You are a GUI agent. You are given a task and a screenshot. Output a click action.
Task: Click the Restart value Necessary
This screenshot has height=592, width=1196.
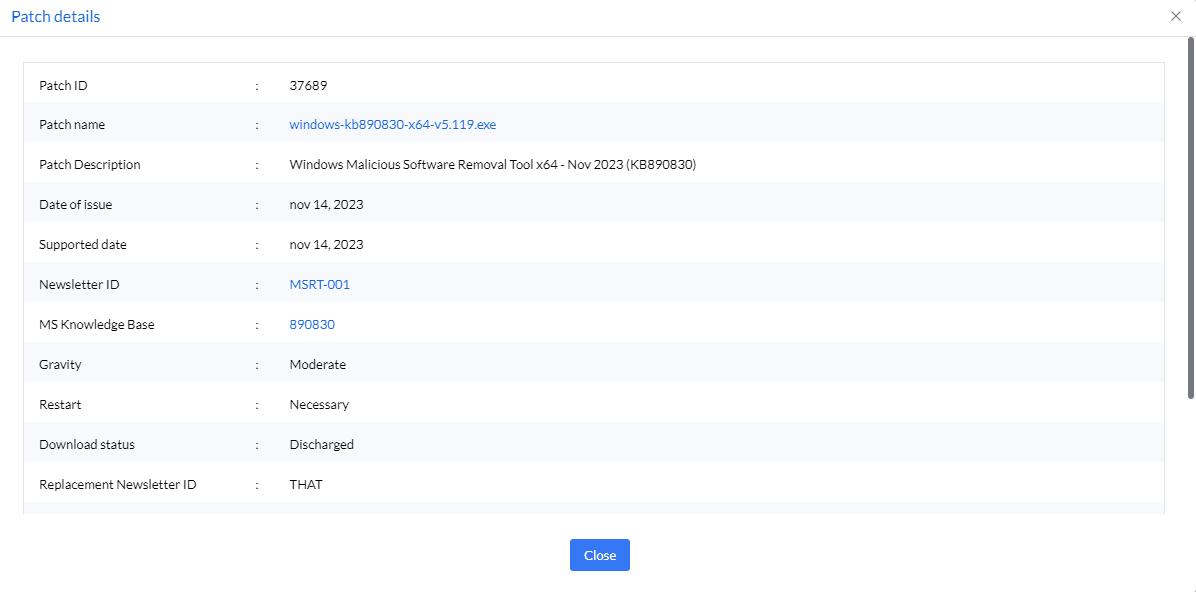coord(319,404)
